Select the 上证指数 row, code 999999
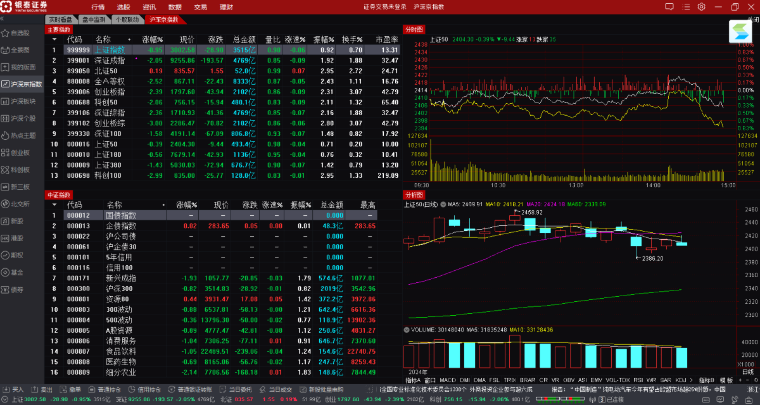This screenshot has height=405, width=760. click(x=222, y=50)
